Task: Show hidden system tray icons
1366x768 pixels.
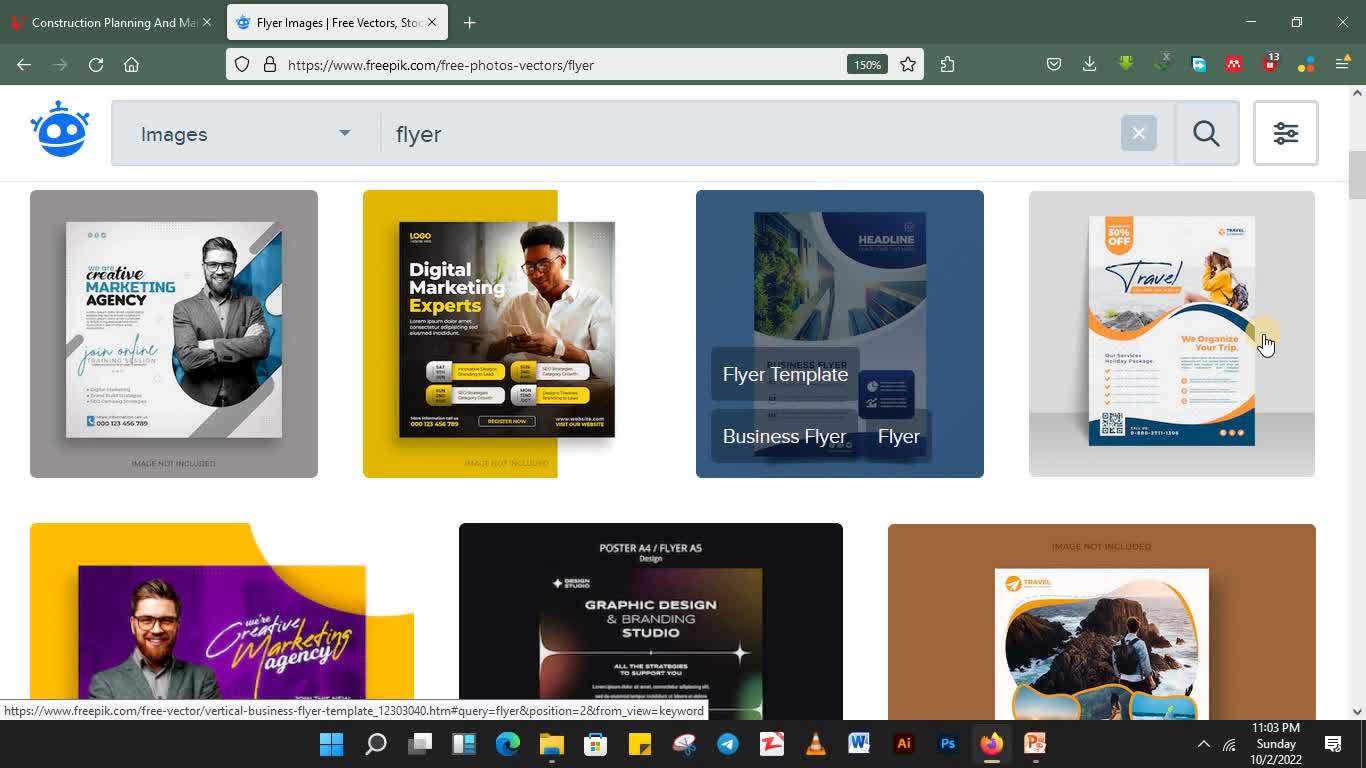Action: pos(1204,744)
